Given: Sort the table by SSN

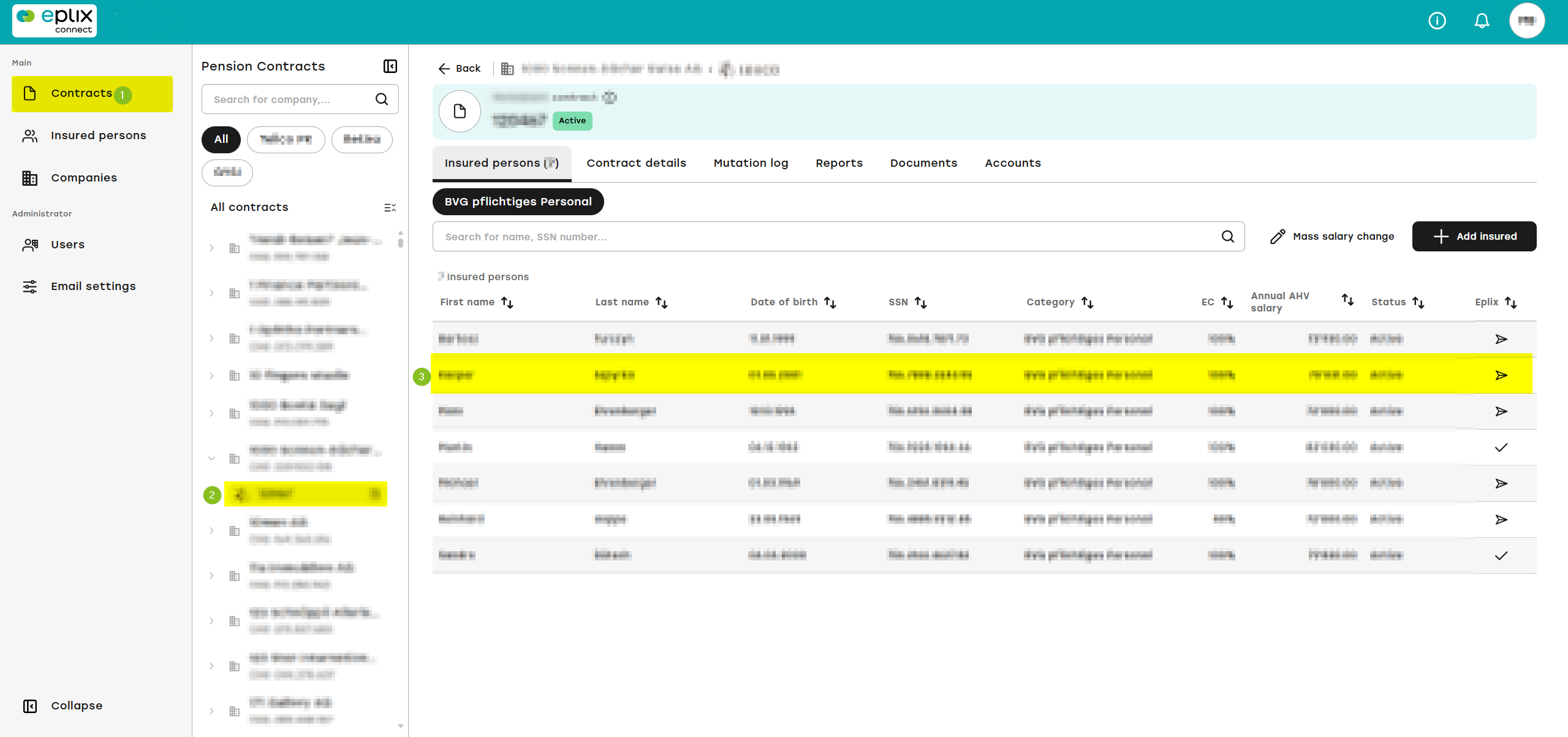Looking at the screenshot, I should click(921, 302).
